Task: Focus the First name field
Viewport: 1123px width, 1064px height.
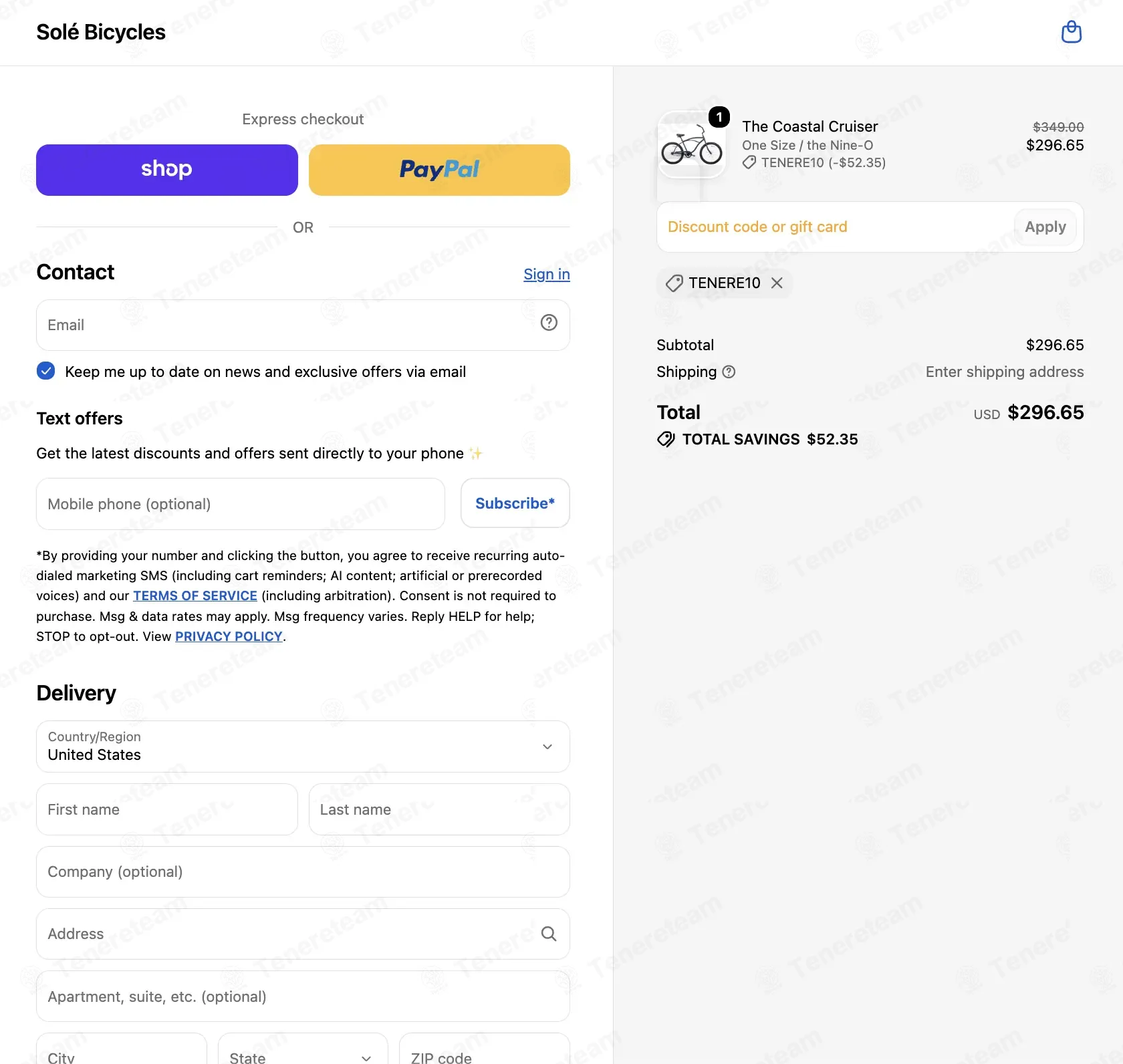Action: click(167, 809)
